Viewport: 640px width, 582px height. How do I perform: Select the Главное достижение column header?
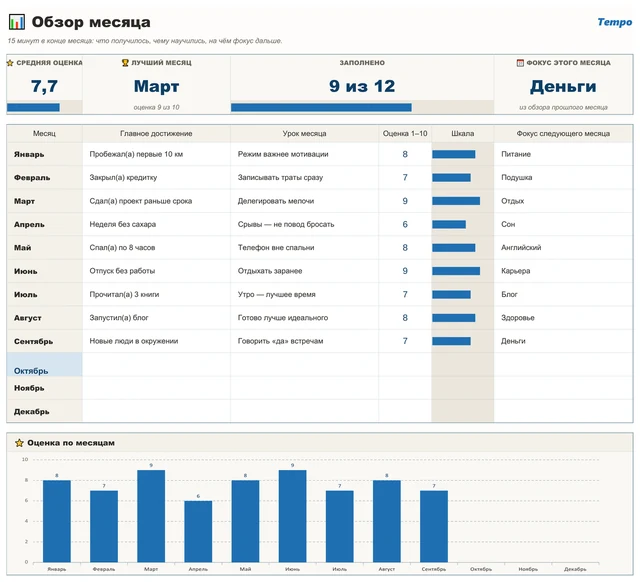point(156,133)
